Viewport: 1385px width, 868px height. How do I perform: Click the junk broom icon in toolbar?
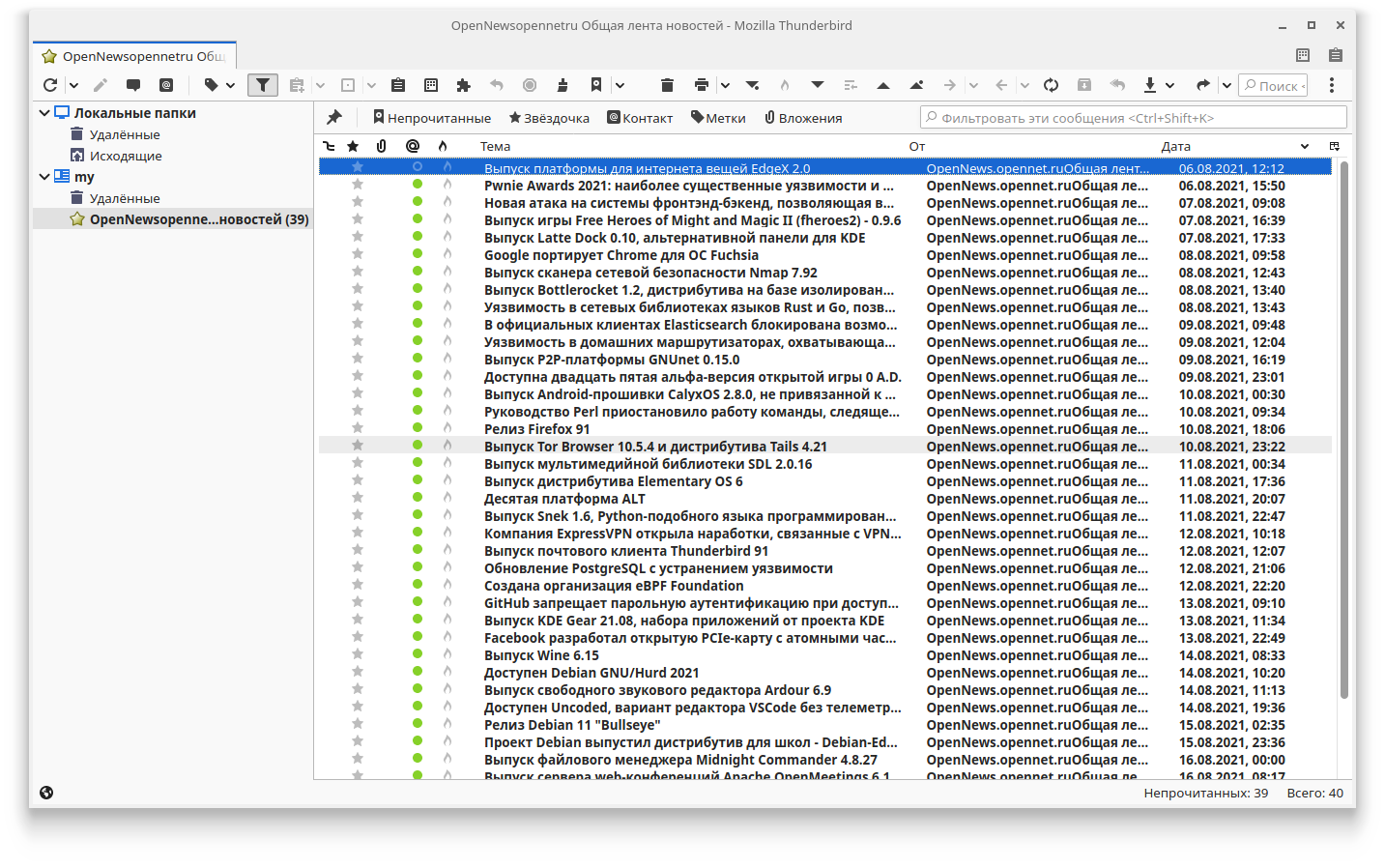[563, 85]
